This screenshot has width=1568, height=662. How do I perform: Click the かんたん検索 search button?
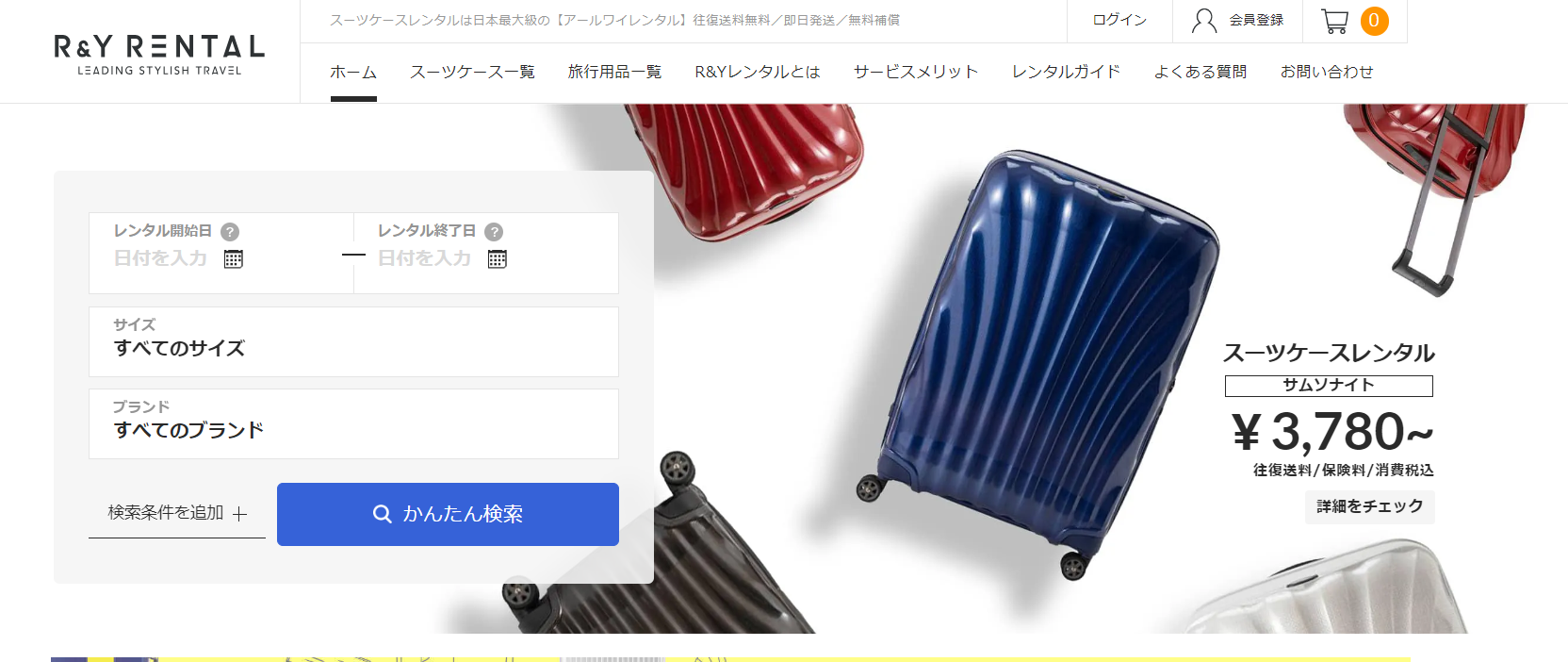tap(448, 514)
